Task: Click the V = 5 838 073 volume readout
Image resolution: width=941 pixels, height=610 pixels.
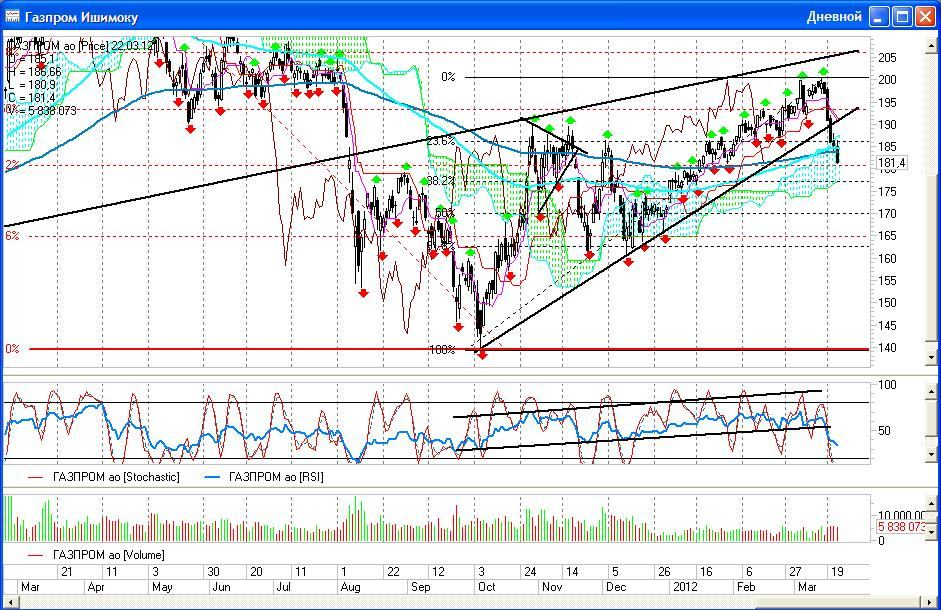Action: point(42,111)
